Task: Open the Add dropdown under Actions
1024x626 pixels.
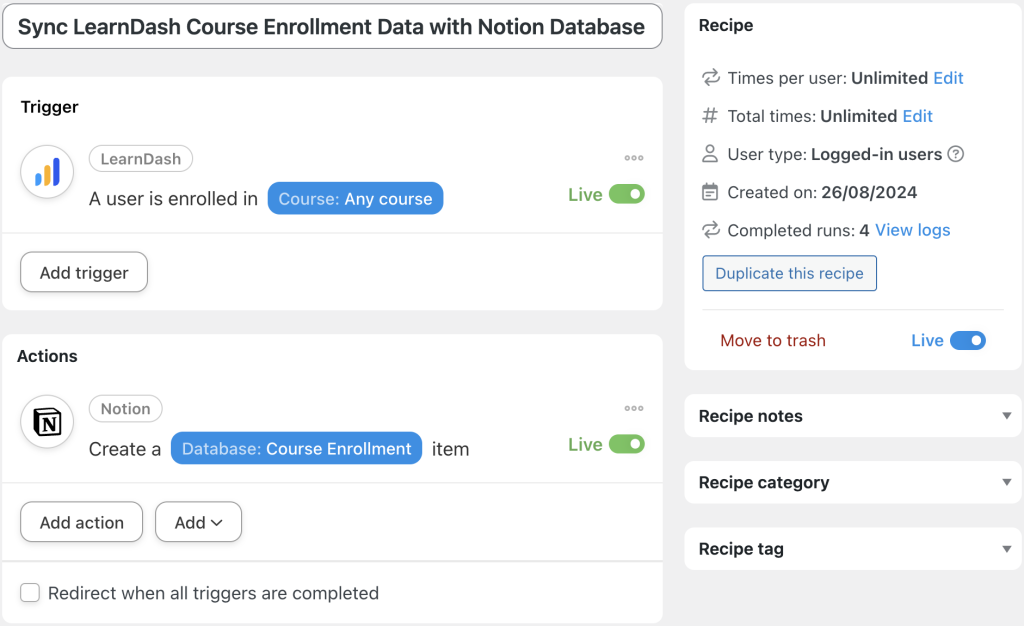Action: click(198, 521)
